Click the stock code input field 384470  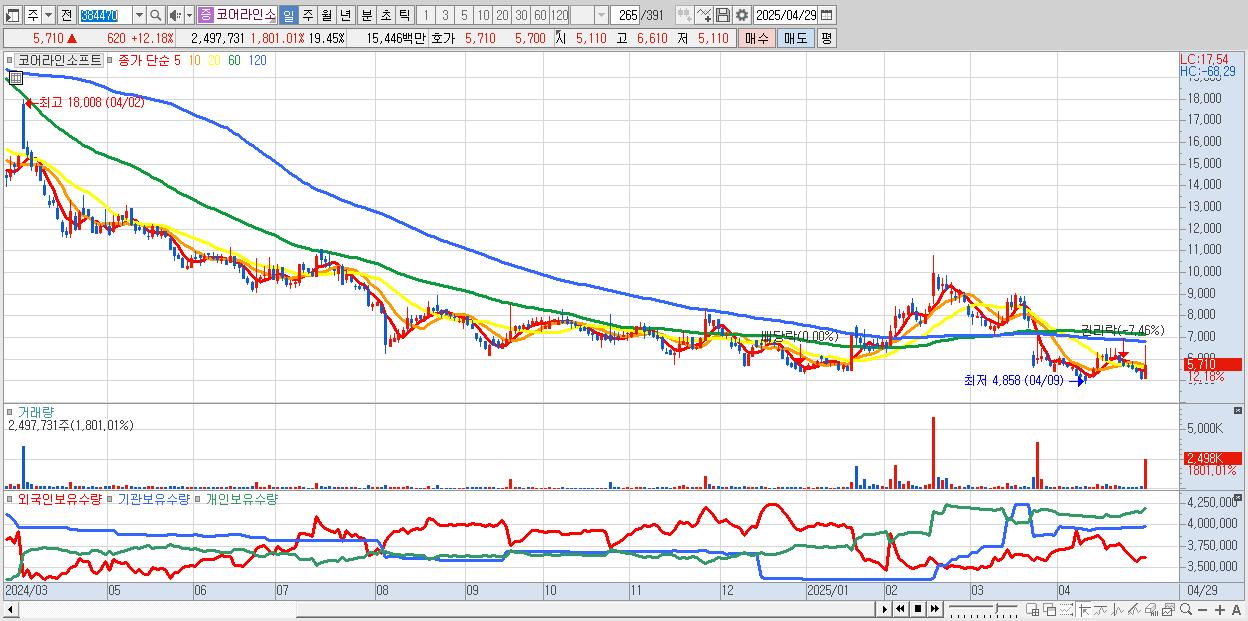(104, 16)
